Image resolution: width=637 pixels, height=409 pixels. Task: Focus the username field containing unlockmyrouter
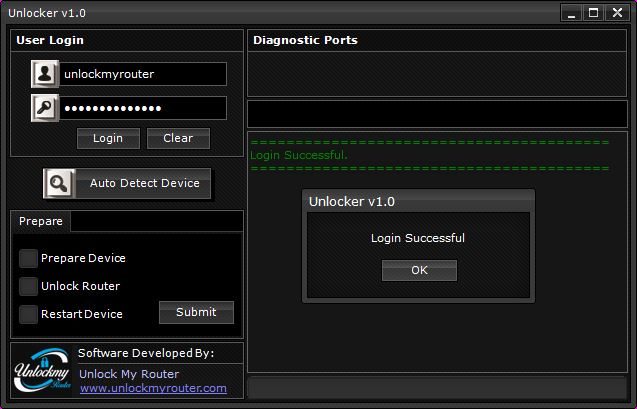point(143,74)
